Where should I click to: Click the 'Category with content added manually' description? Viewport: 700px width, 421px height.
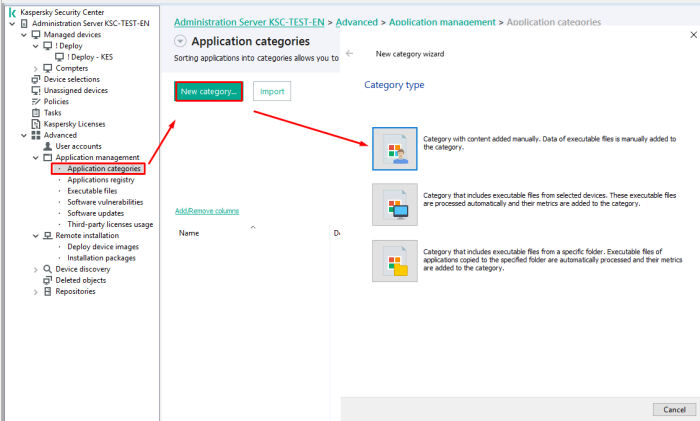coord(550,143)
